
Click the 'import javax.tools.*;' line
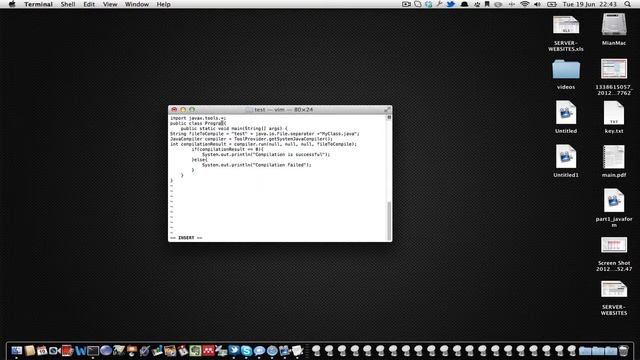pyautogui.click(x=198, y=118)
